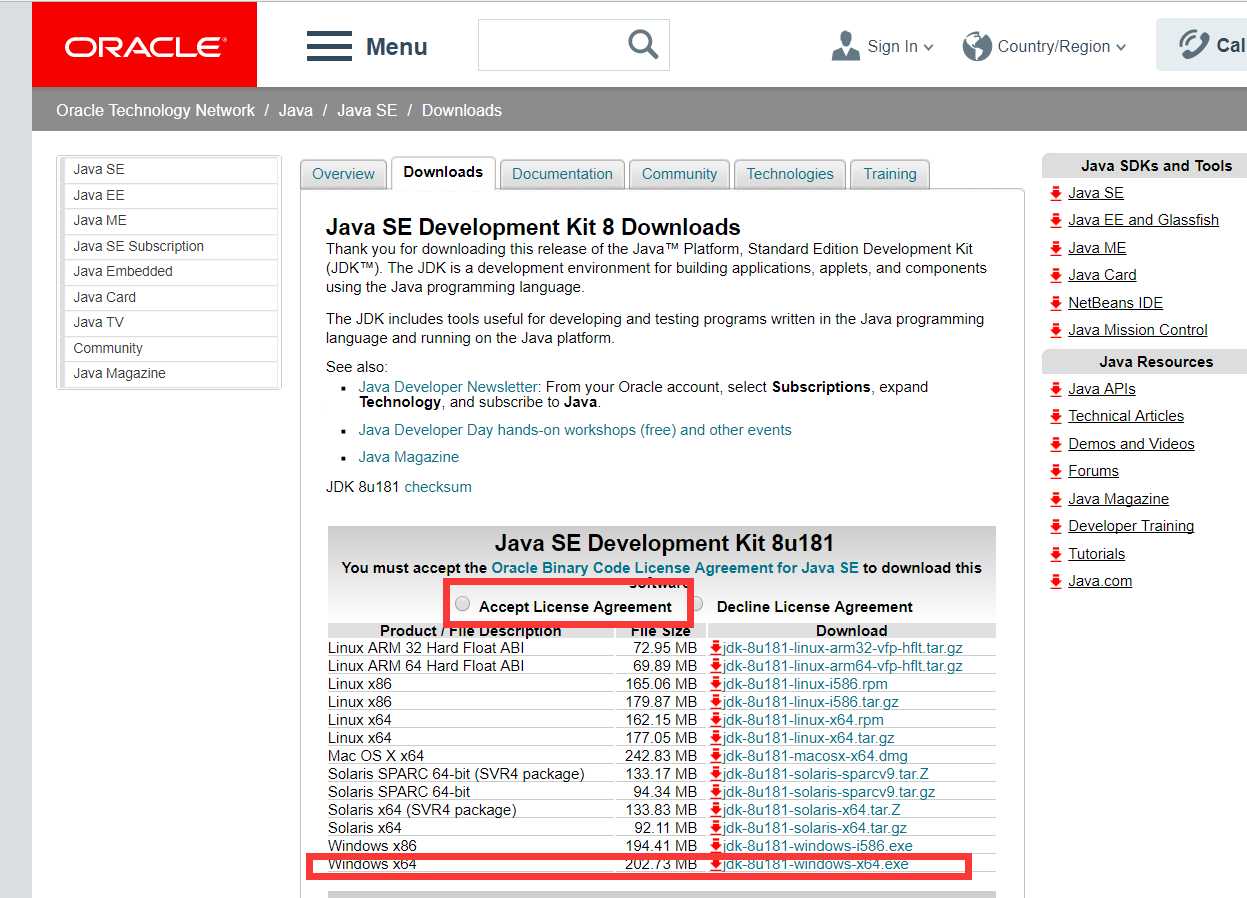The width and height of the screenshot is (1247, 898).
Task: Click download arrow icon beside NetBeans IDE
Action: tap(1056, 303)
